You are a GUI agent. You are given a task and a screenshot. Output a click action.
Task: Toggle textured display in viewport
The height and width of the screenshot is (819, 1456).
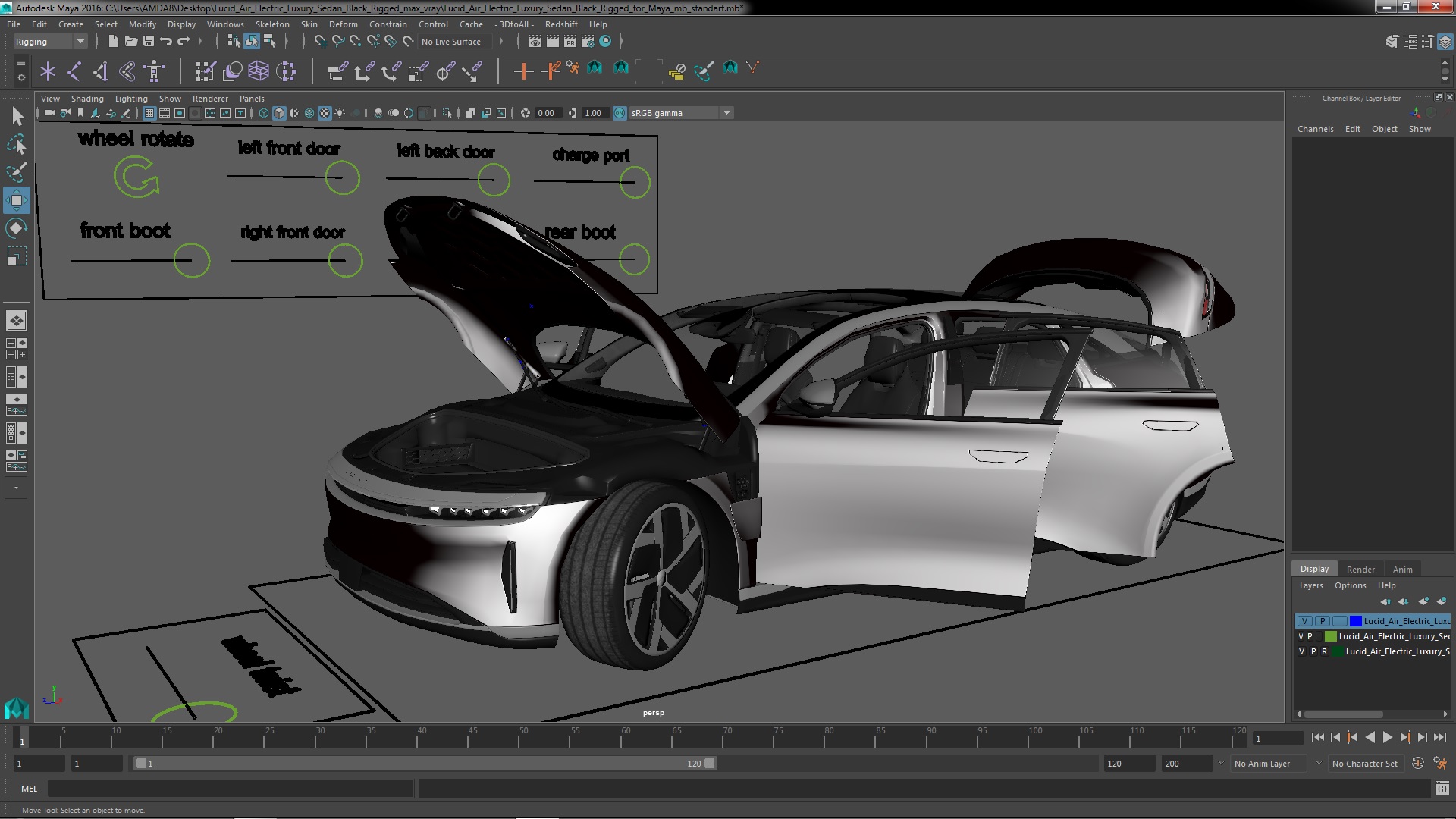pyautogui.click(x=325, y=113)
